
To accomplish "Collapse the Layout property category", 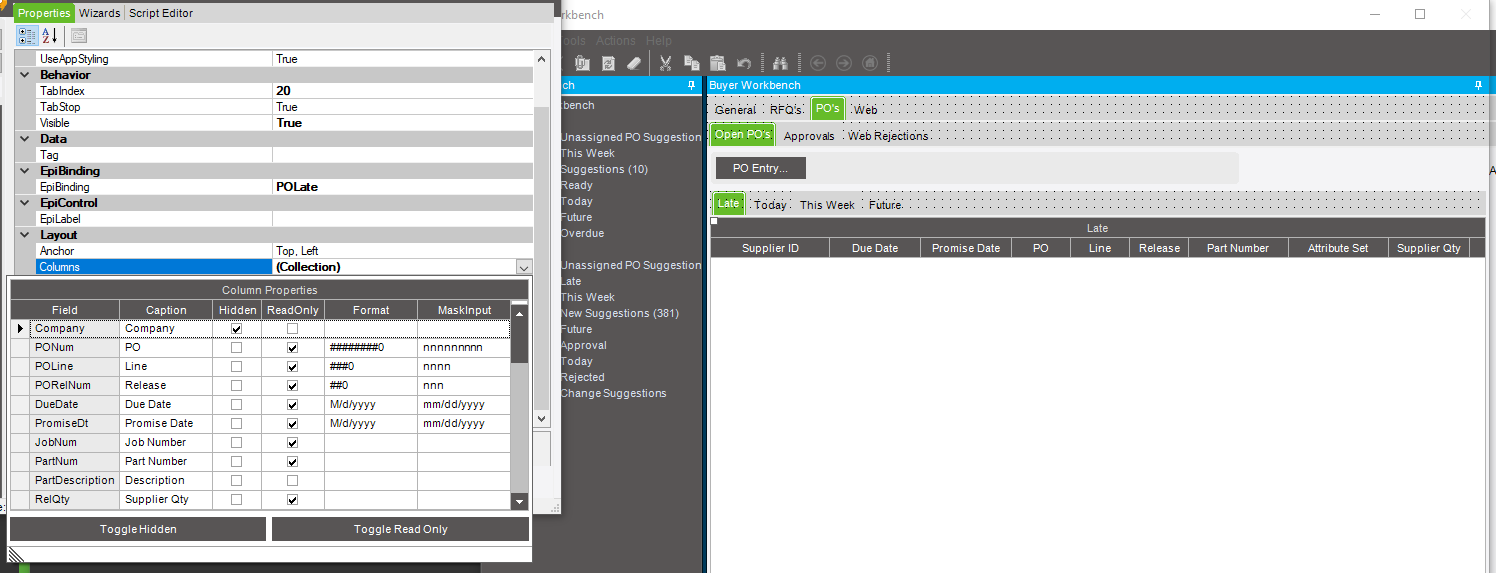I will click(x=25, y=235).
